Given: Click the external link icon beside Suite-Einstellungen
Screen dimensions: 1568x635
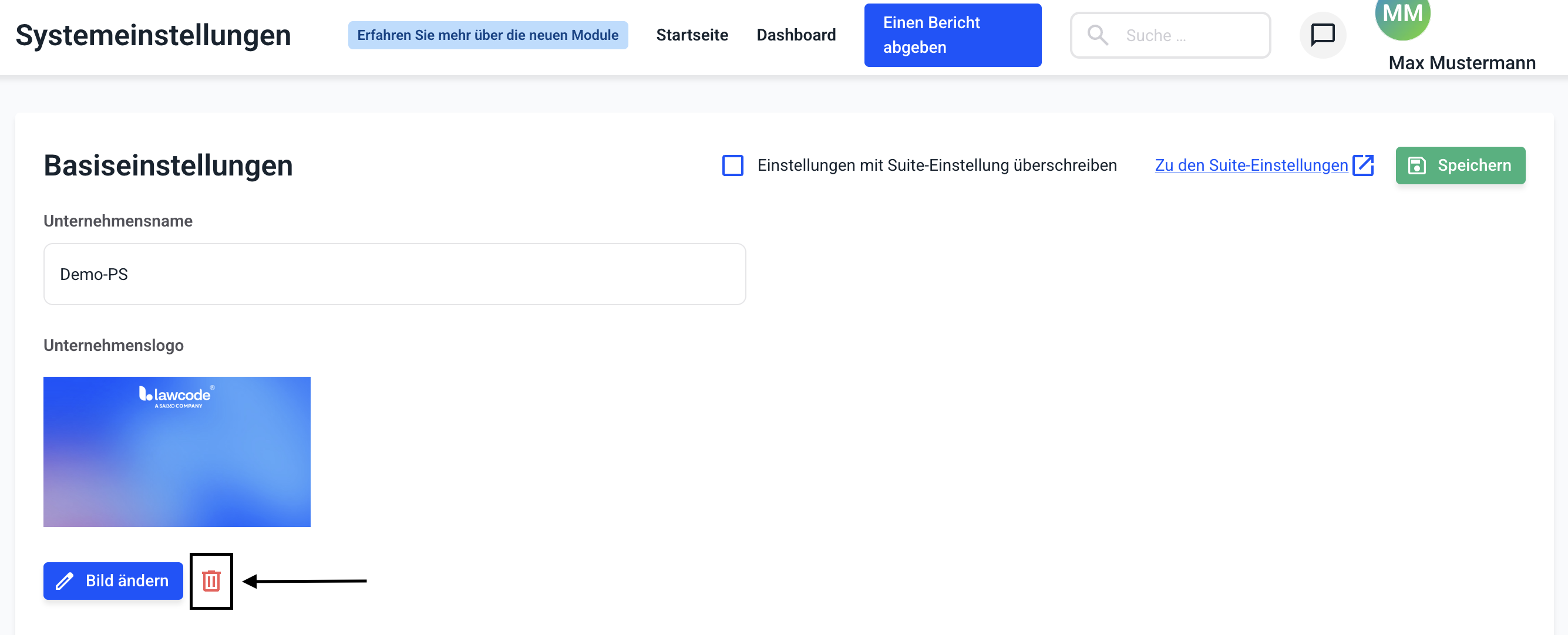Looking at the screenshot, I should 1363,165.
